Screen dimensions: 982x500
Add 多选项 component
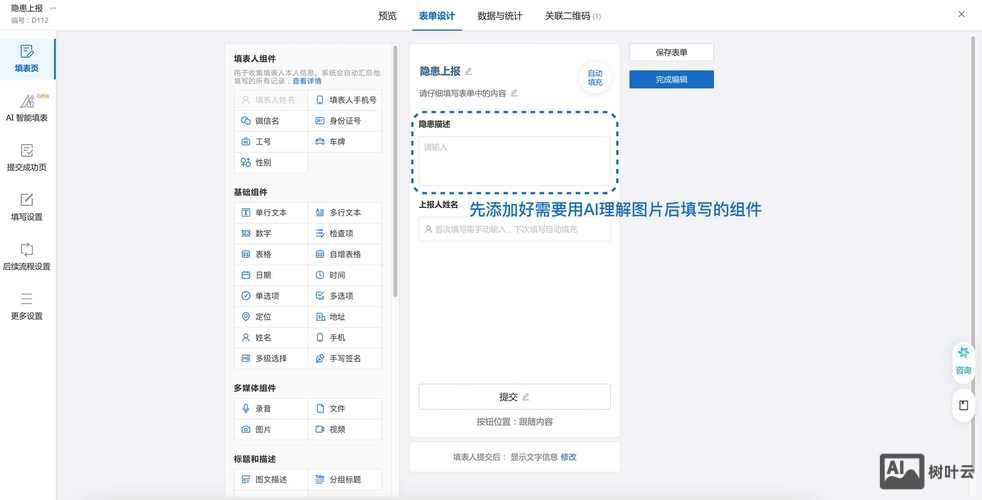[345, 296]
